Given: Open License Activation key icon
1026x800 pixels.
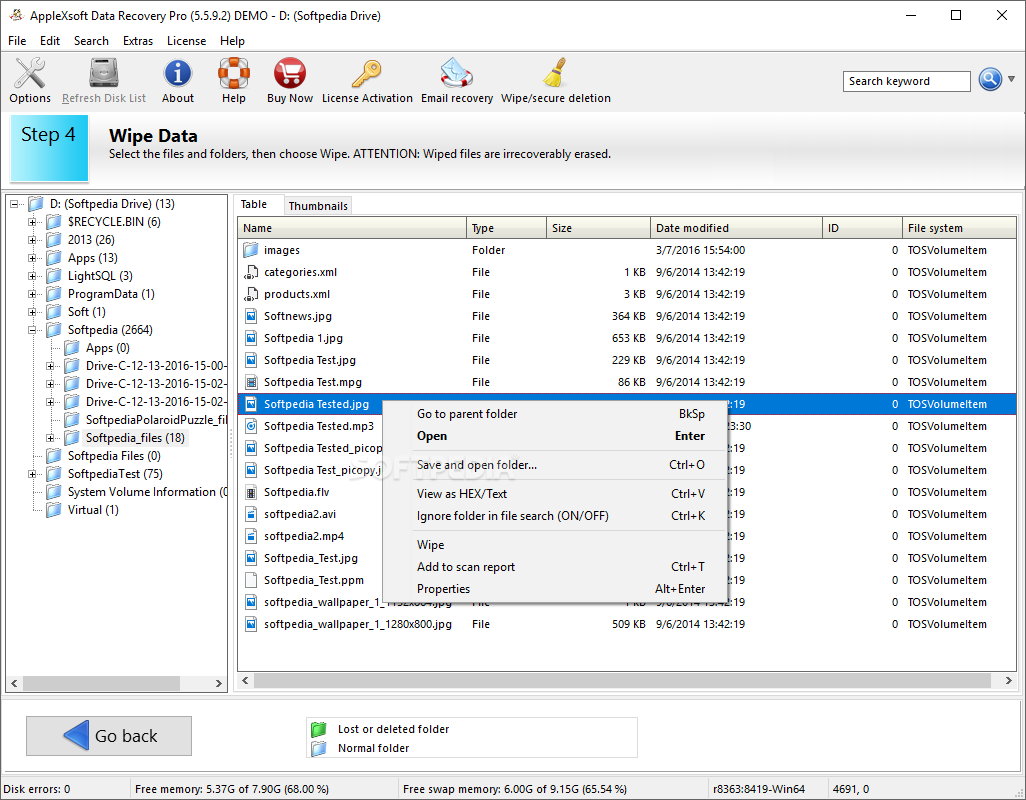Looking at the screenshot, I should 366,73.
